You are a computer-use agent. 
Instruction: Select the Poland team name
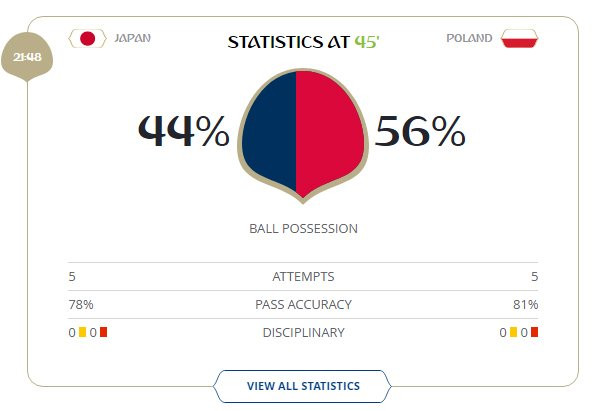pyautogui.click(x=469, y=39)
